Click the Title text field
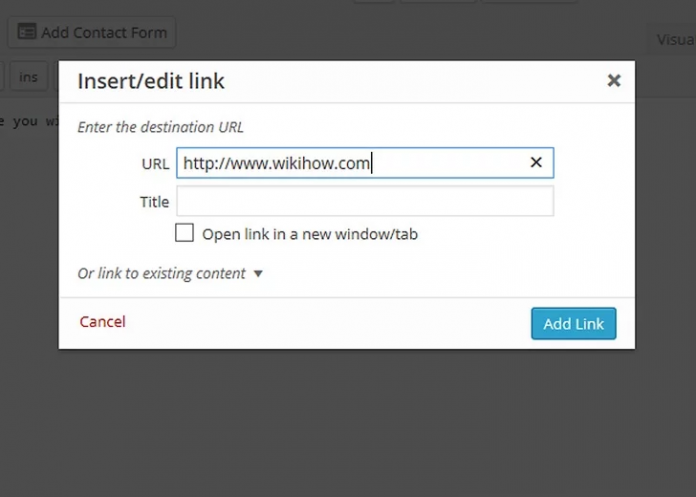696x497 pixels. (x=364, y=201)
